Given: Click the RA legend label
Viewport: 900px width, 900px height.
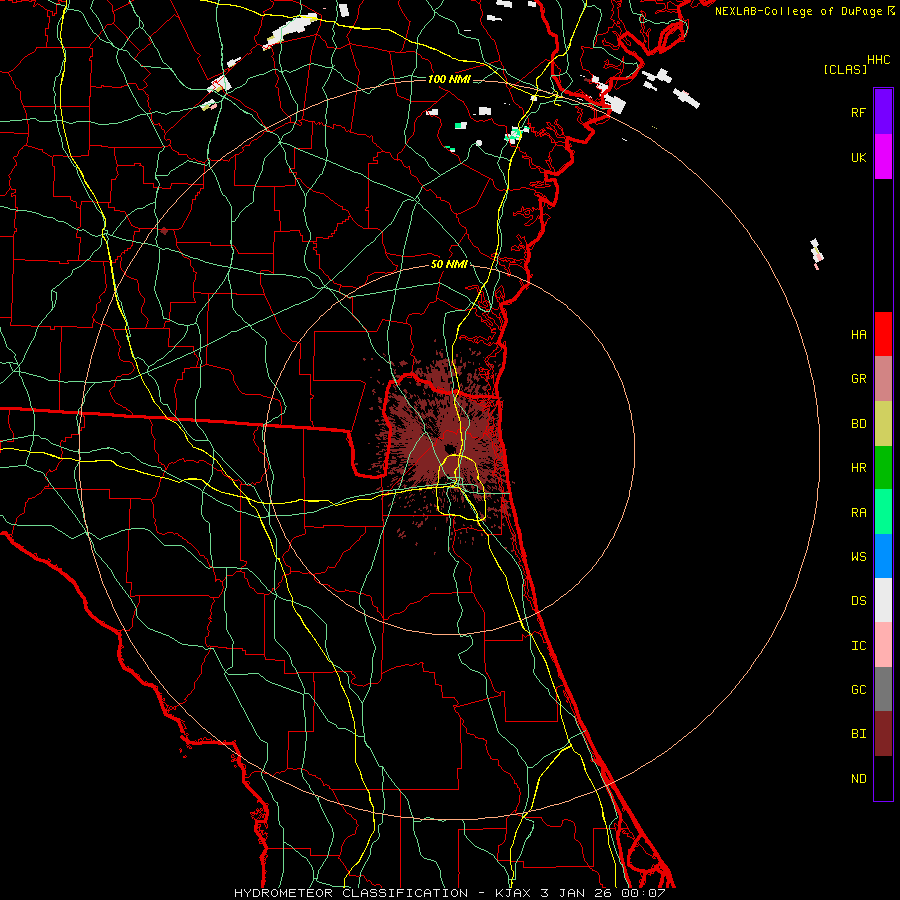Looking at the screenshot, I should tap(859, 513).
